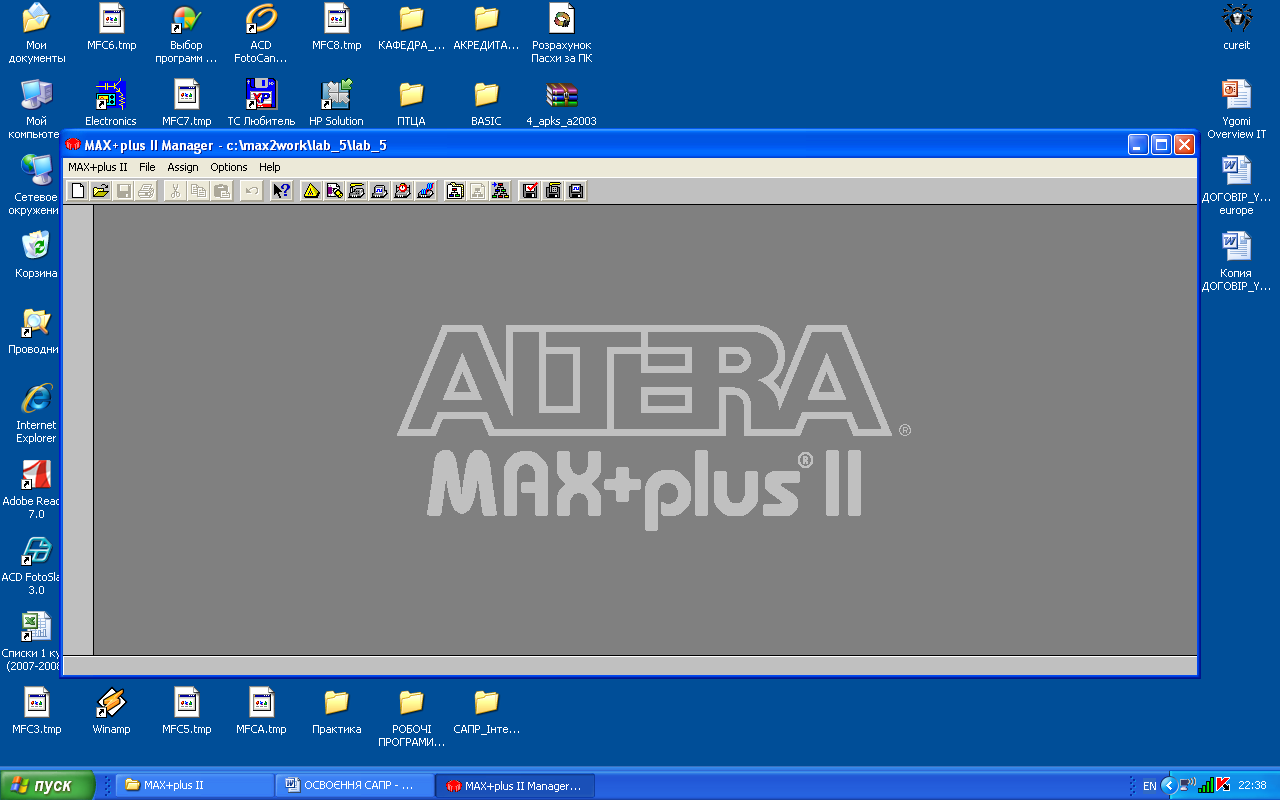This screenshot has height=800, width=1280.
Task: Select the Internet Explorer desktop icon
Action: tap(36, 414)
